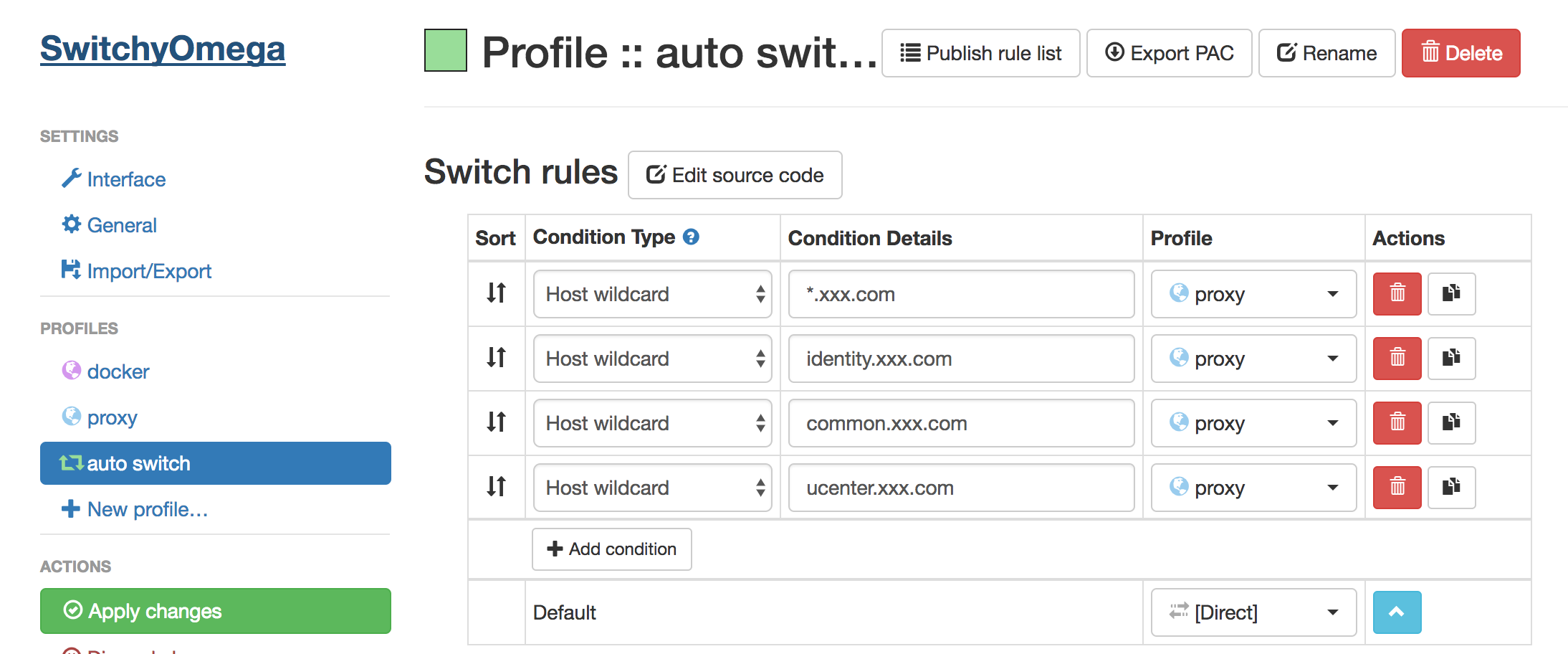Duplicate the identity.xxx.com rule
The image size is (1568, 654).
point(1451,359)
